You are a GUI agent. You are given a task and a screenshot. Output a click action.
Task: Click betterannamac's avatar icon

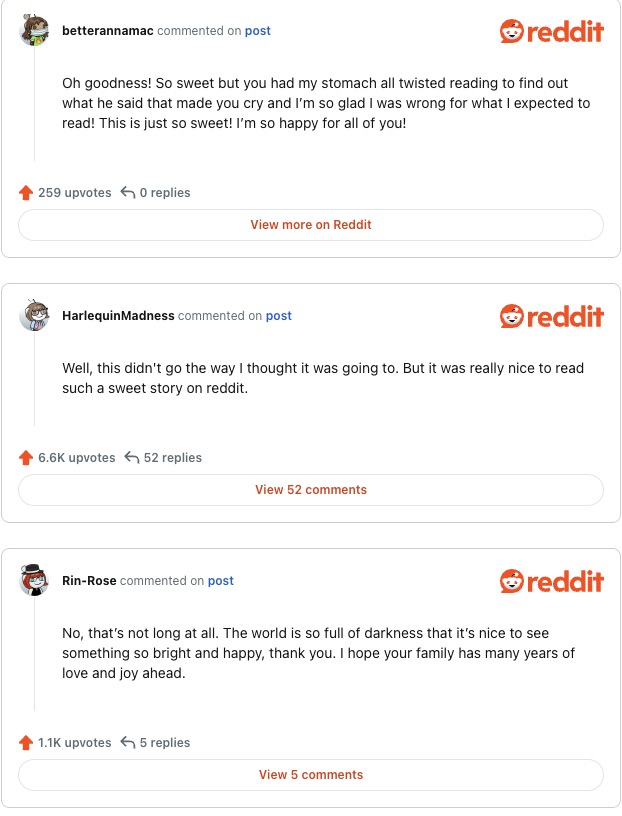(x=35, y=31)
